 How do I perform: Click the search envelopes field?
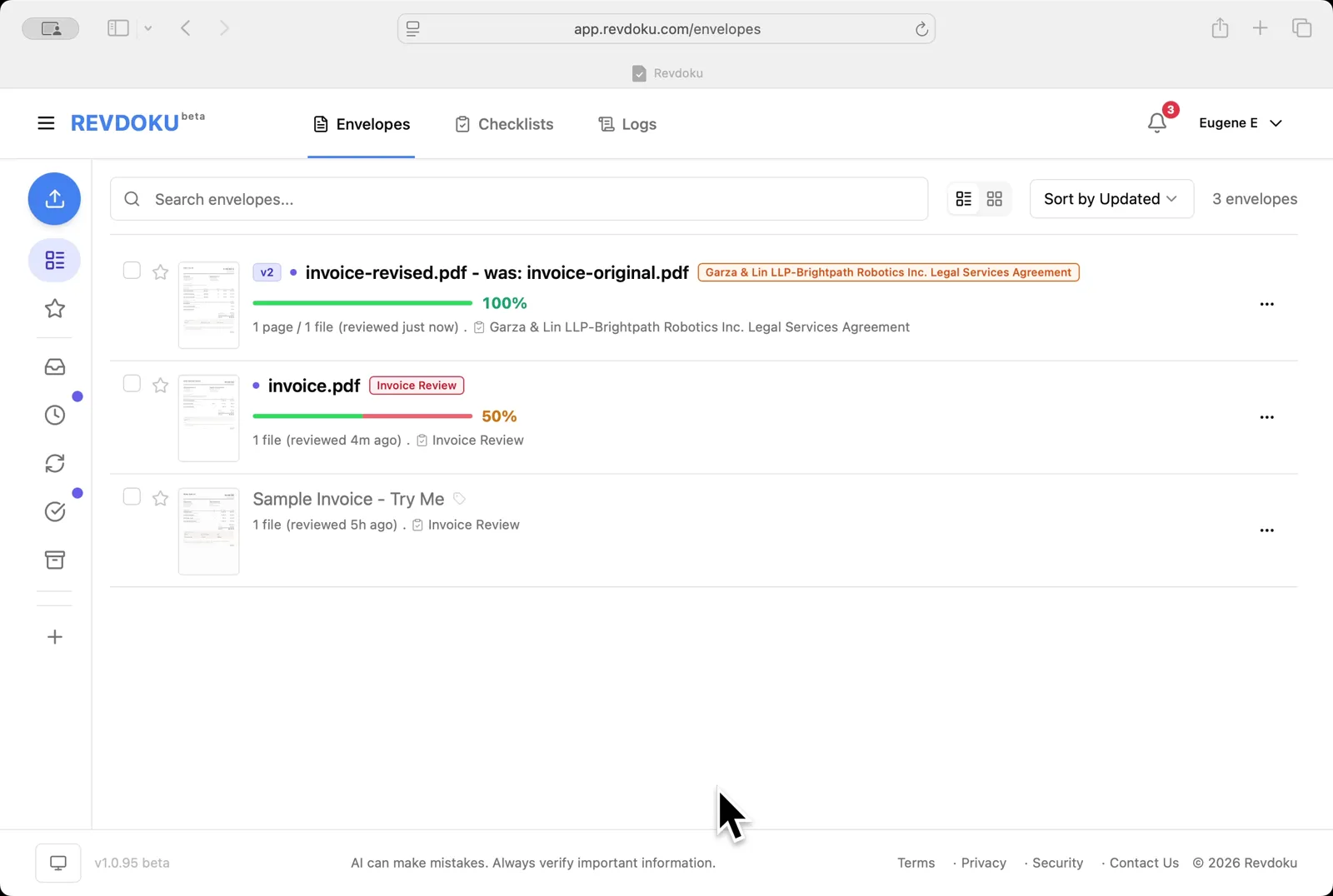coord(518,198)
